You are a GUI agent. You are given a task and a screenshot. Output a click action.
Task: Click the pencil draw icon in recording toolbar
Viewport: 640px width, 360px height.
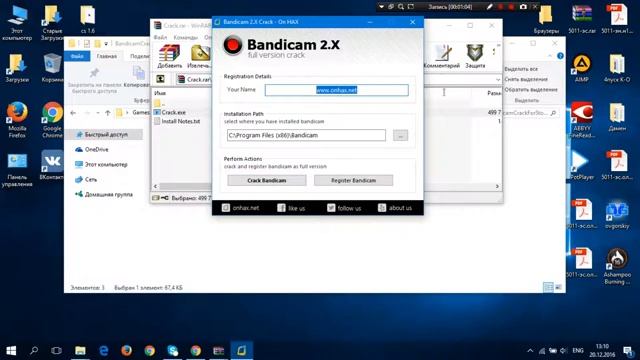[490, 7]
